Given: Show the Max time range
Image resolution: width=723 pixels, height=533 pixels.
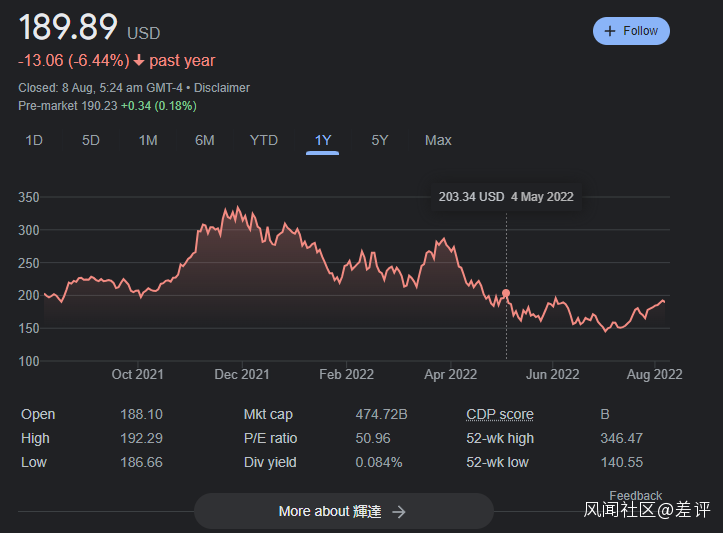Looking at the screenshot, I should point(438,141).
